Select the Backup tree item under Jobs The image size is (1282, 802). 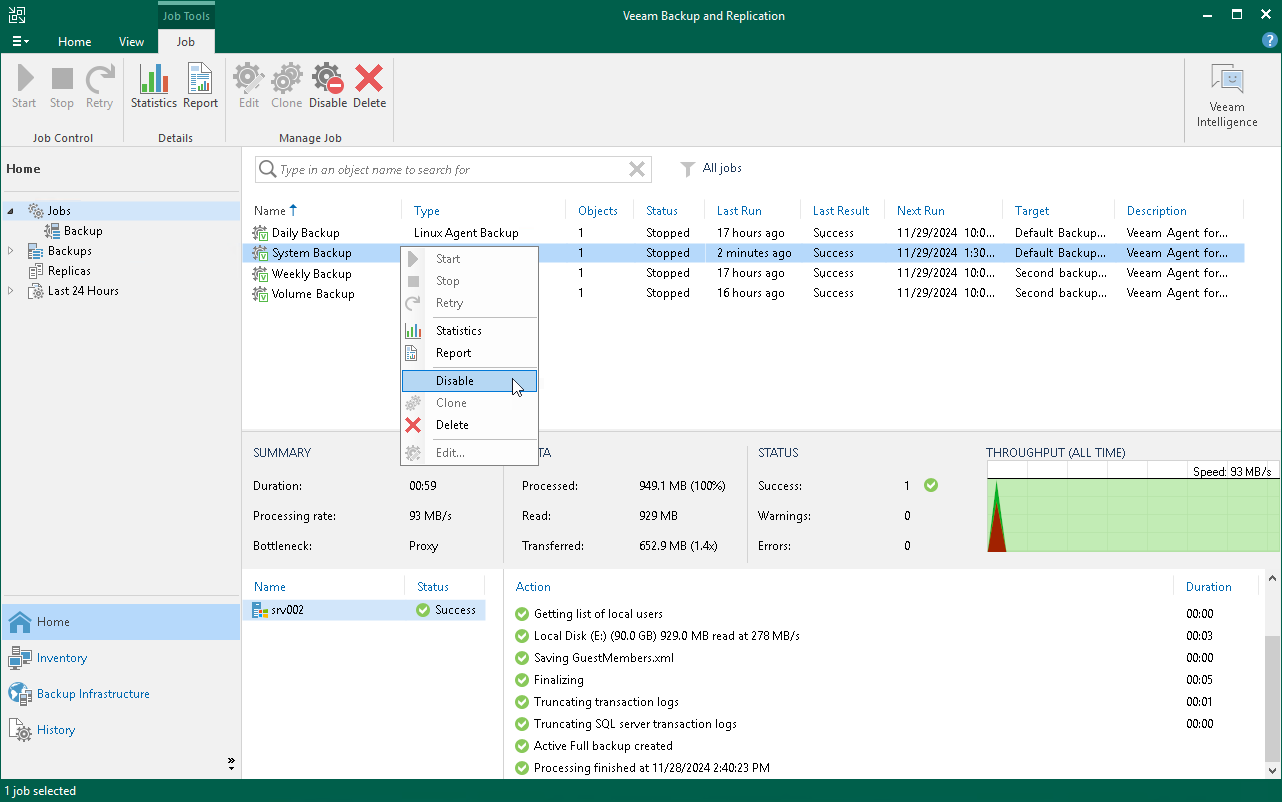click(83, 231)
